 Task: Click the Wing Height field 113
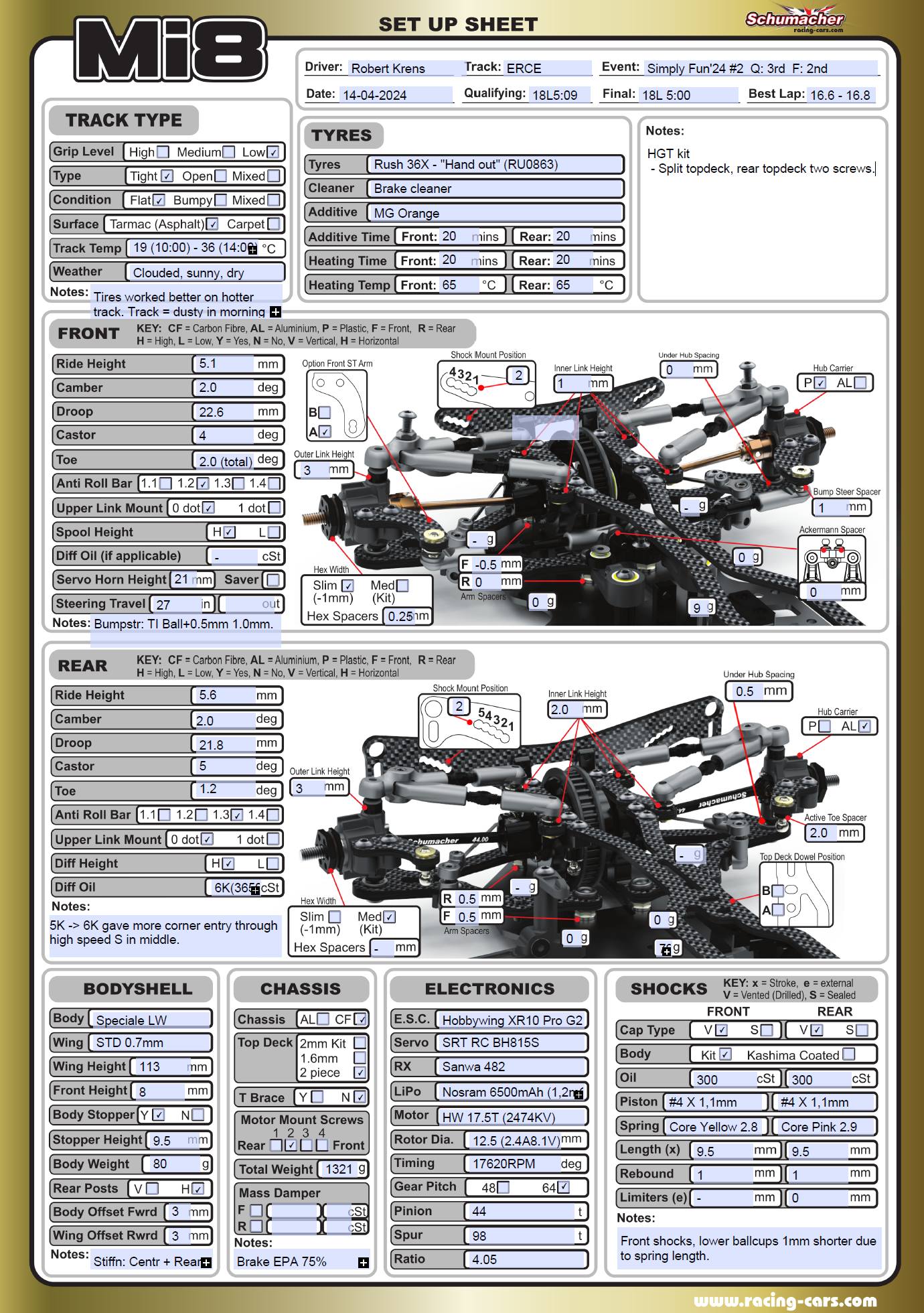pos(161,1066)
